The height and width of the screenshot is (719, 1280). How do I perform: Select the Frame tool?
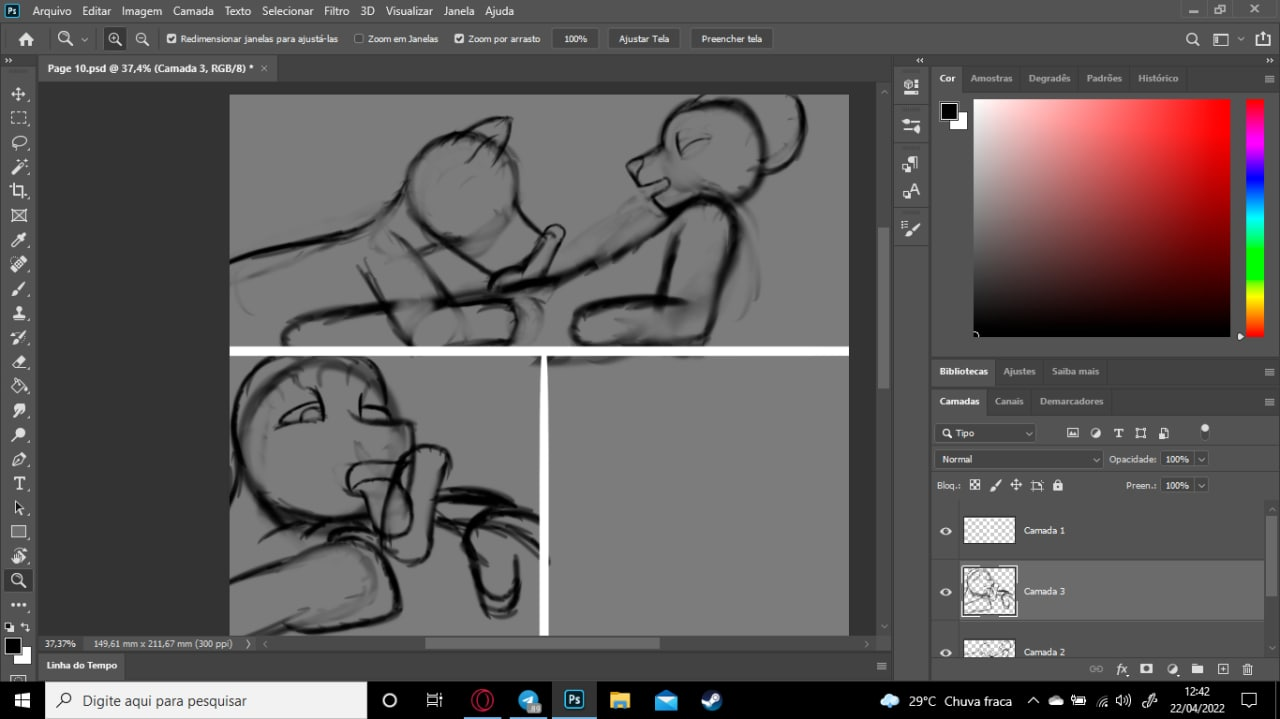coord(18,215)
